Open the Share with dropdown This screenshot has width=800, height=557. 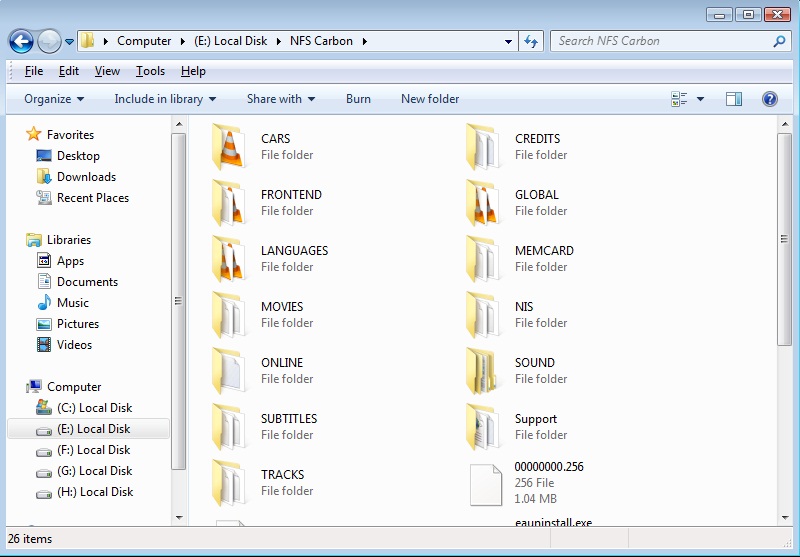click(x=281, y=99)
